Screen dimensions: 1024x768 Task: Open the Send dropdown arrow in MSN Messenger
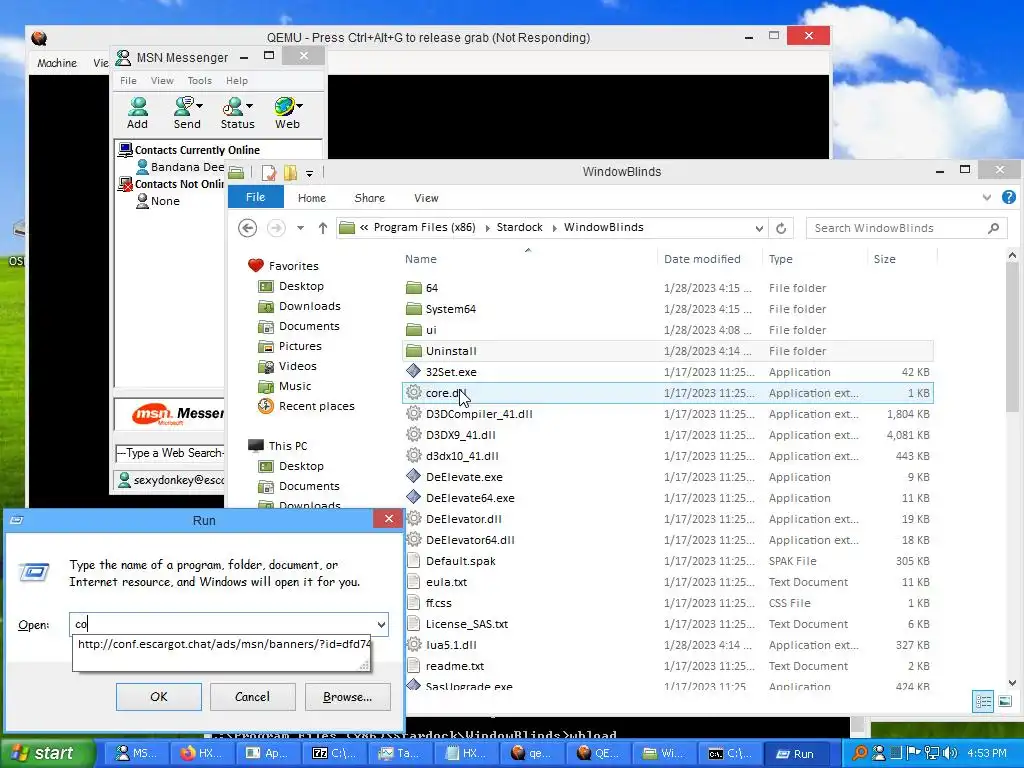pyautogui.click(x=199, y=106)
